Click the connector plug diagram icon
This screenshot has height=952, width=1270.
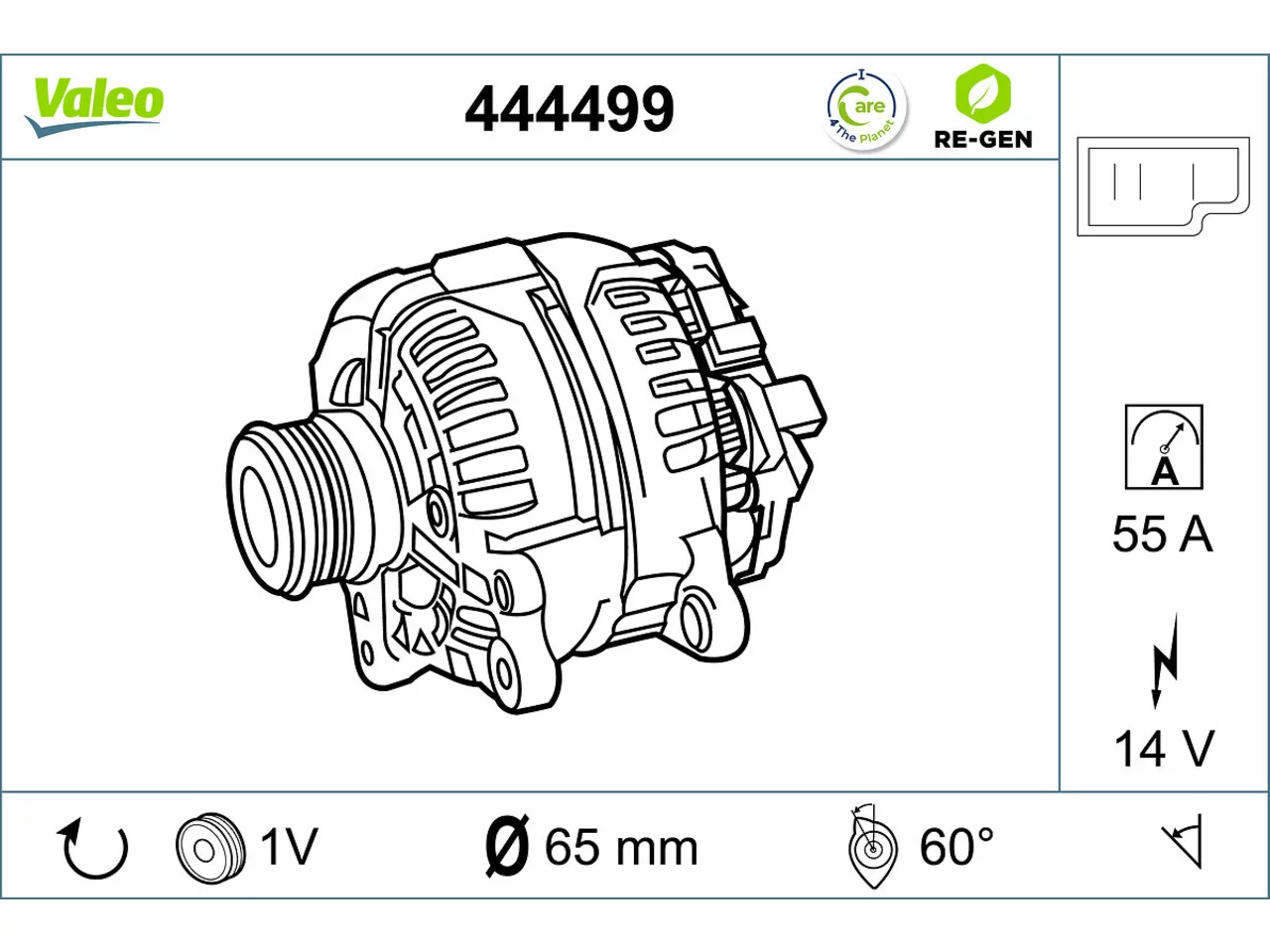[x=1163, y=186]
